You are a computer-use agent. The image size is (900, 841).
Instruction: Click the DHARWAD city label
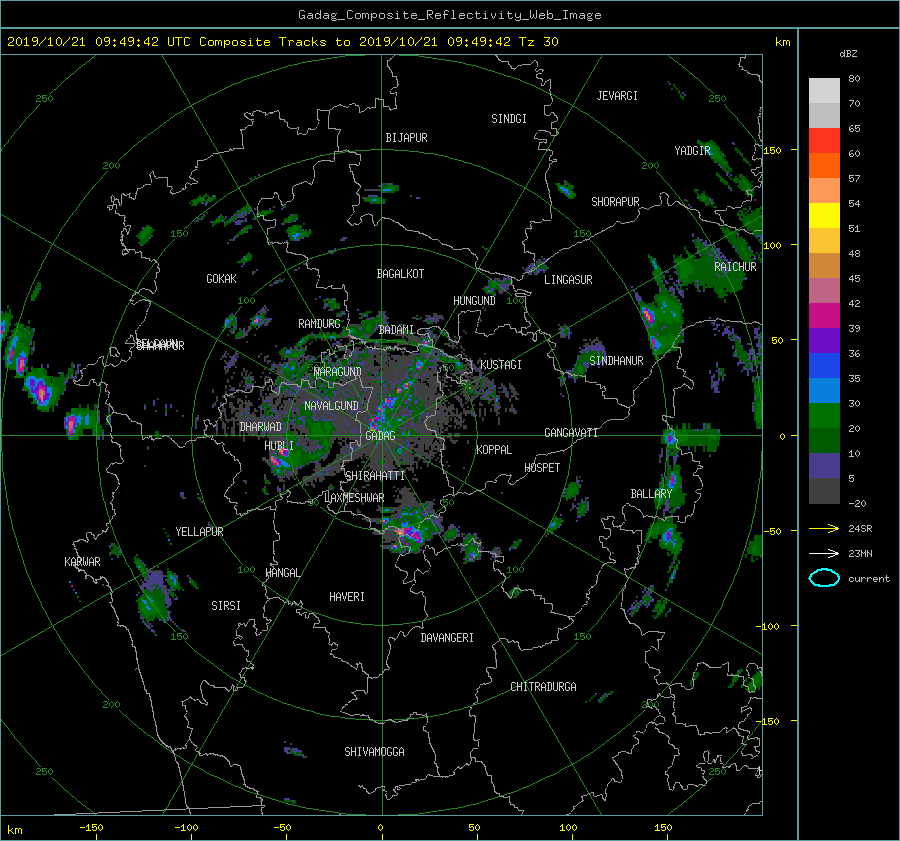coord(261,427)
